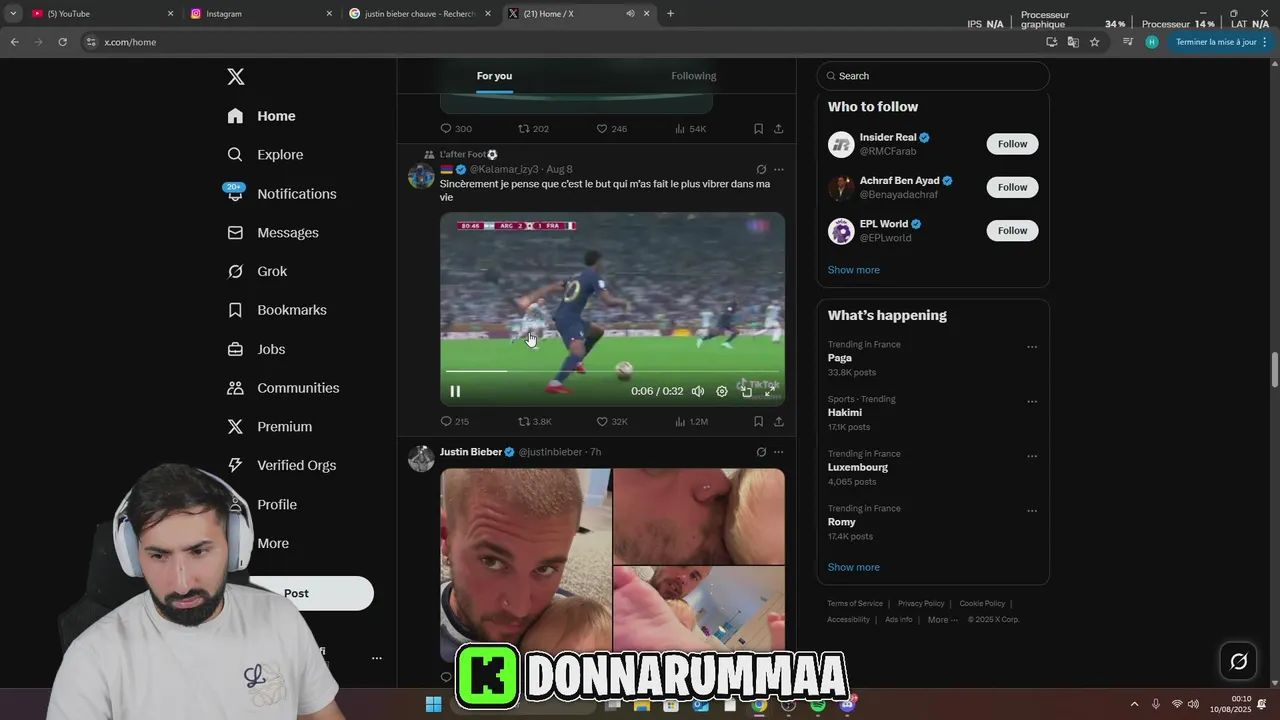Click Grok explain icon on Kalamar_izy3 post
Image resolution: width=1280 pixels, height=720 pixels.
pos(761,170)
